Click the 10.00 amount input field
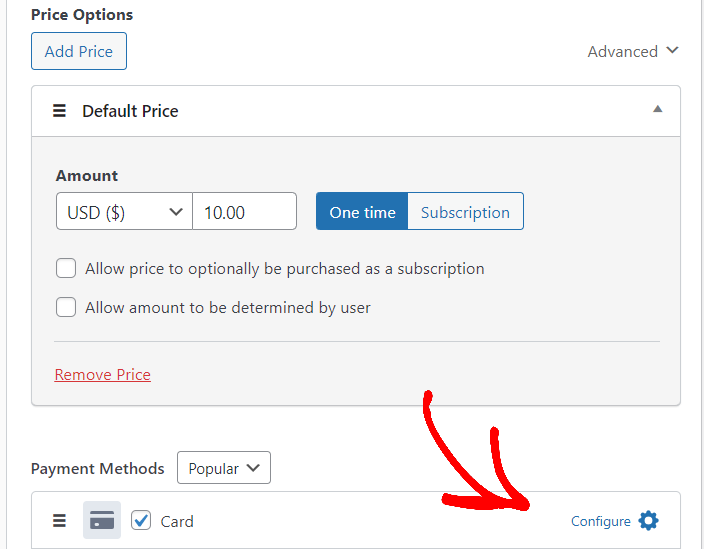The width and height of the screenshot is (704, 549). (245, 212)
